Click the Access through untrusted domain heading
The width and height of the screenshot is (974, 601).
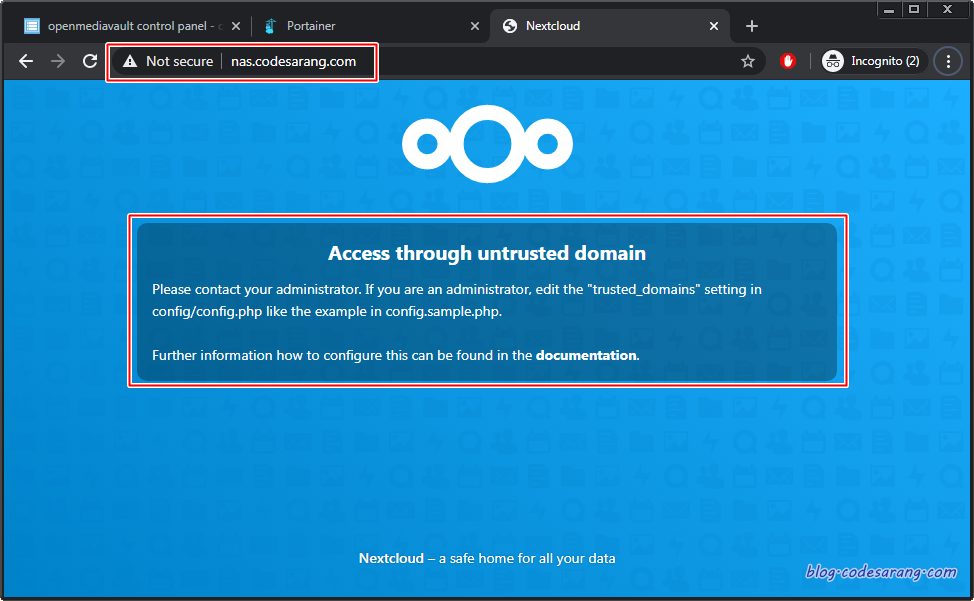click(x=487, y=253)
